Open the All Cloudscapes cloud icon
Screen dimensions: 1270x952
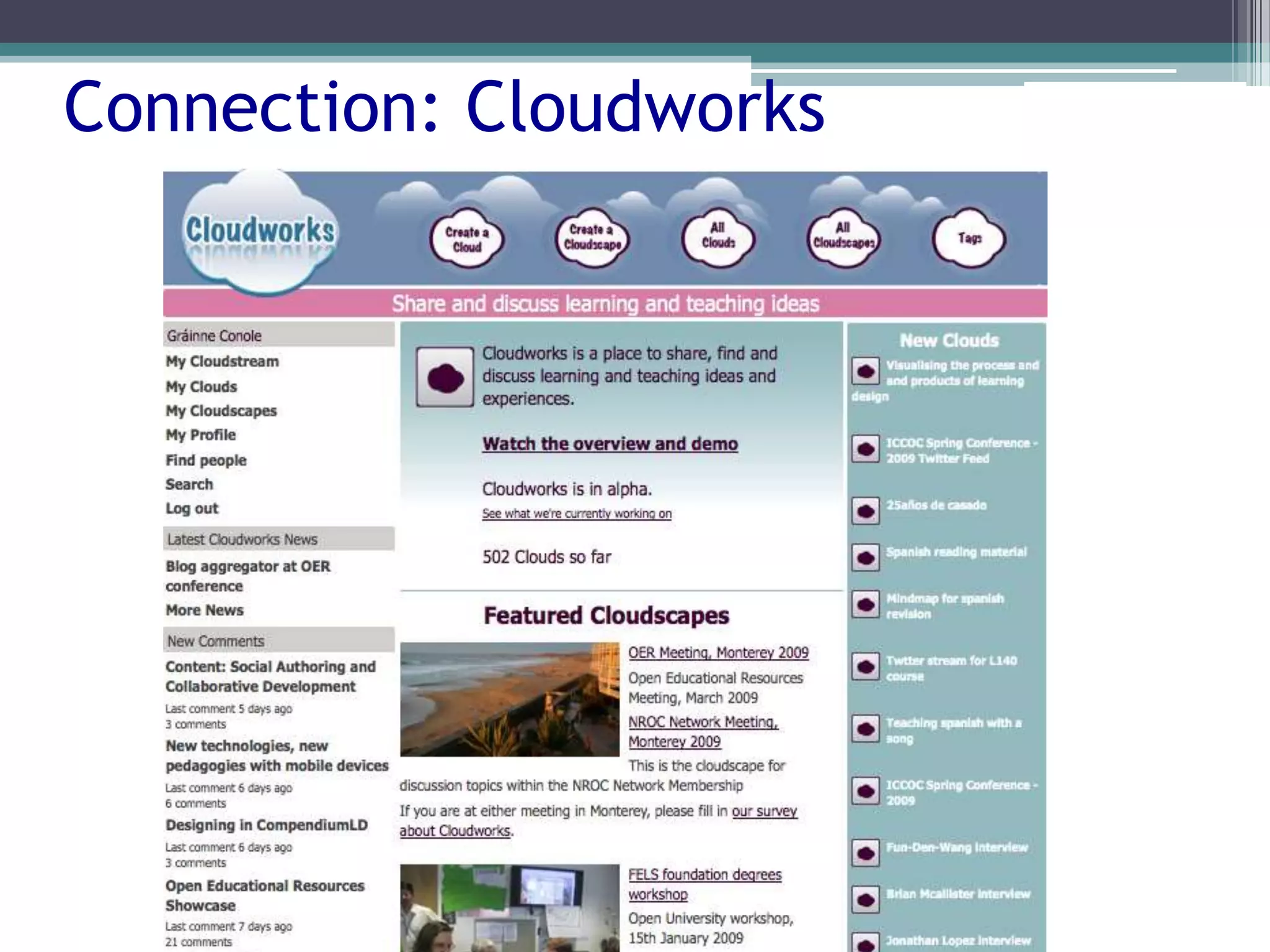tap(843, 237)
